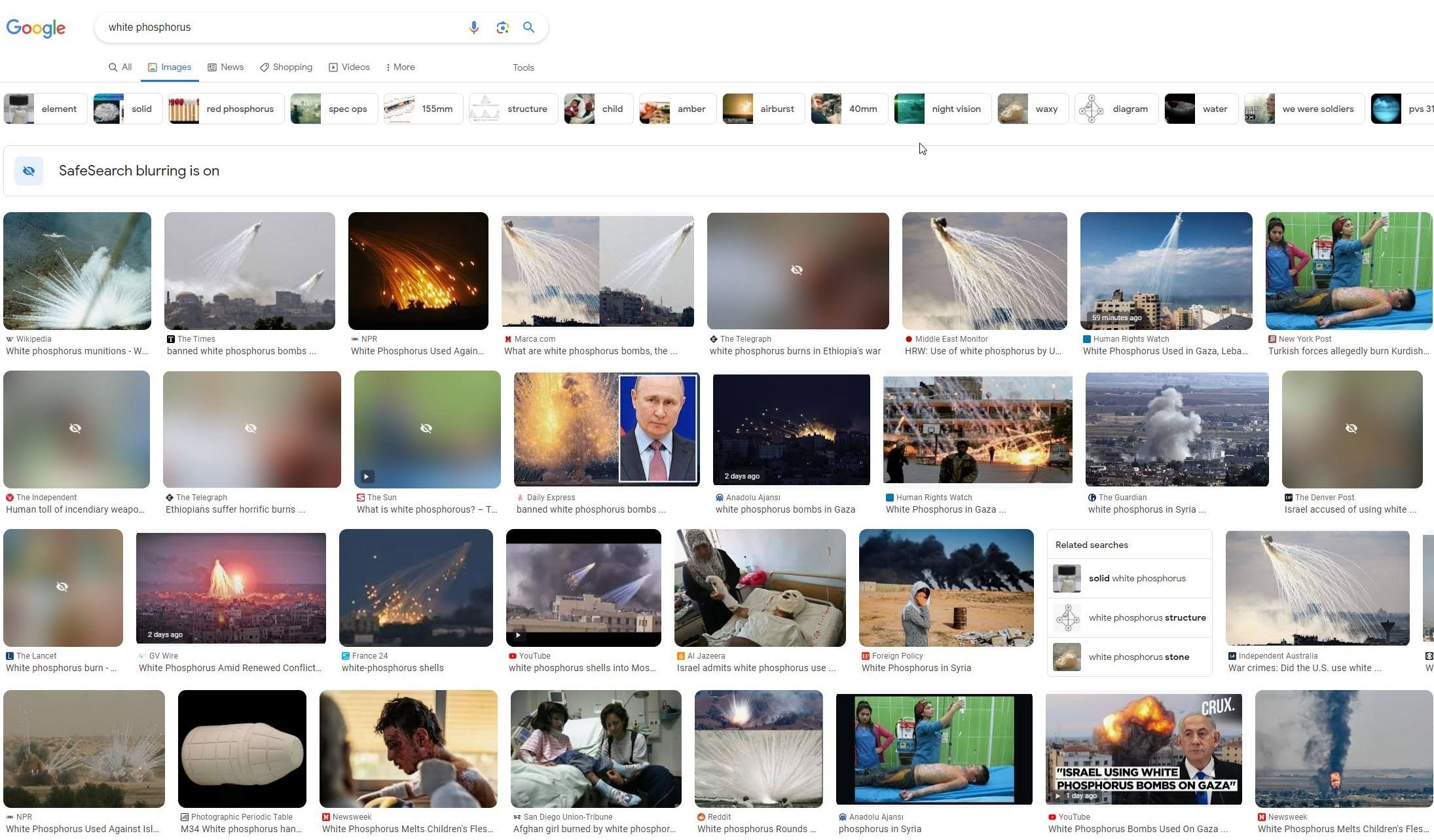Select the 'night vision' filter chip
The height and width of the screenshot is (840, 1434).
pos(942,109)
